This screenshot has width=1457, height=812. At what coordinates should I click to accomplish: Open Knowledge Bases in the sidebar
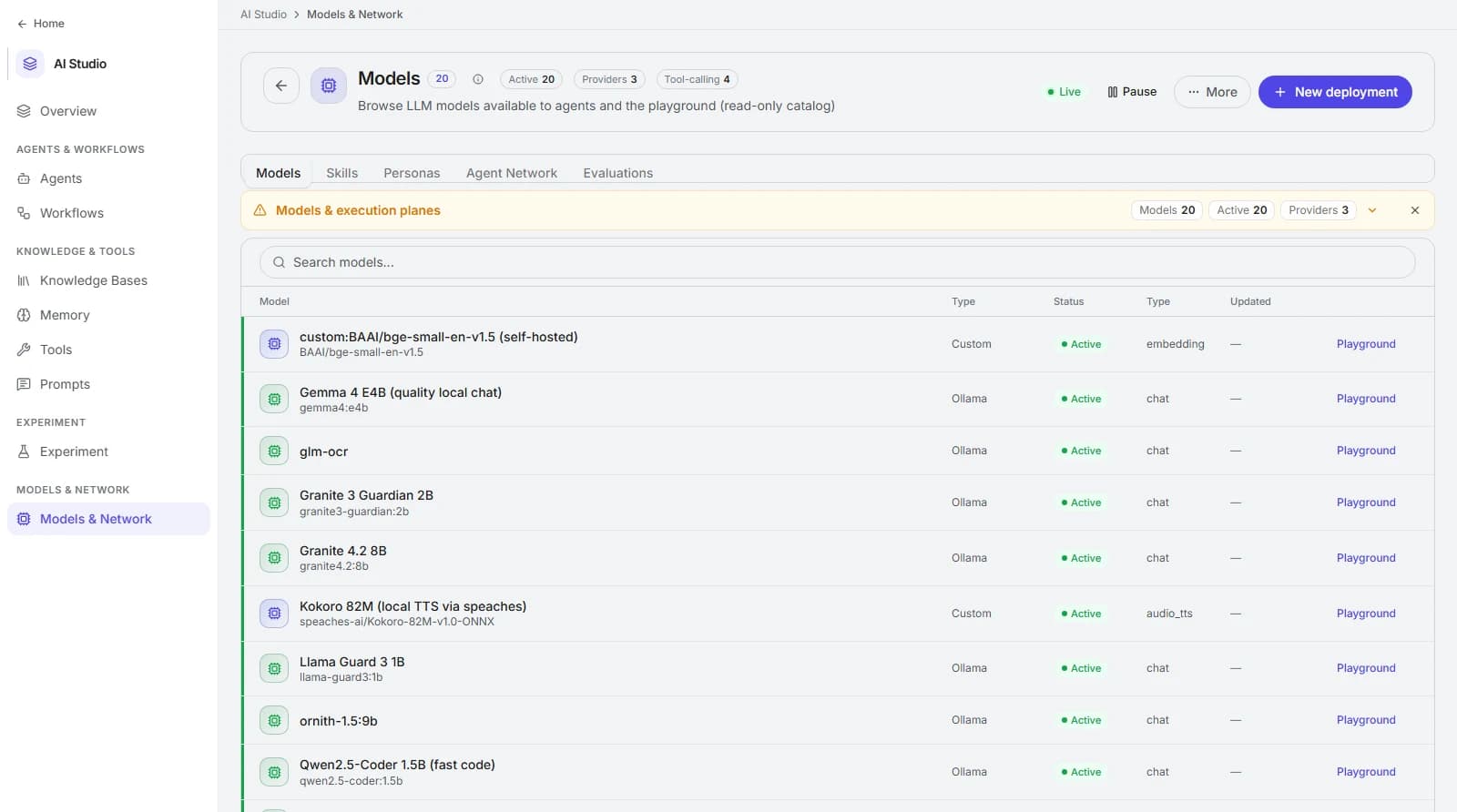pos(108,280)
